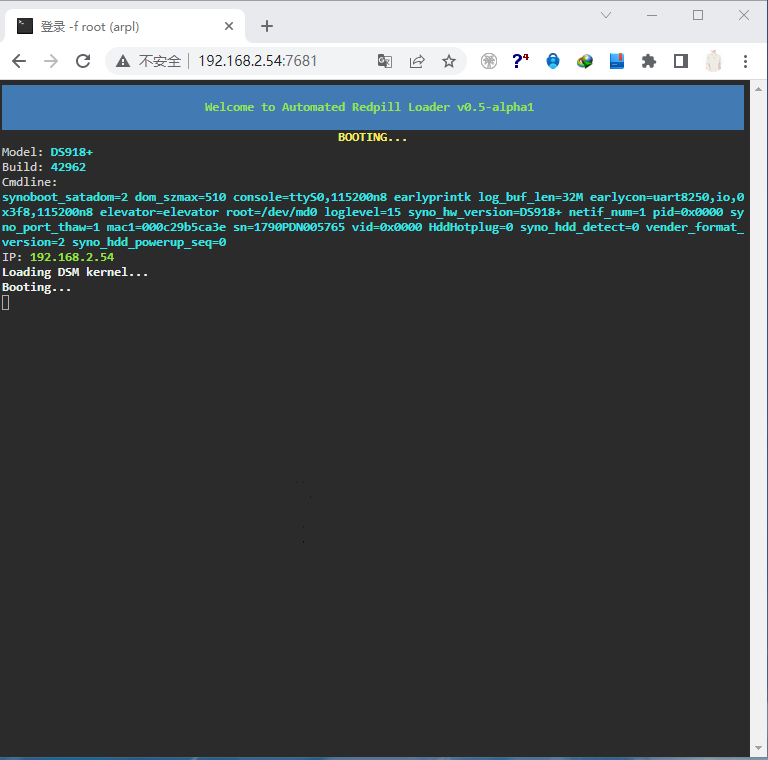This screenshot has width=768, height=760.
Task: Click the model value DS918+
Action: click(x=72, y=152)
